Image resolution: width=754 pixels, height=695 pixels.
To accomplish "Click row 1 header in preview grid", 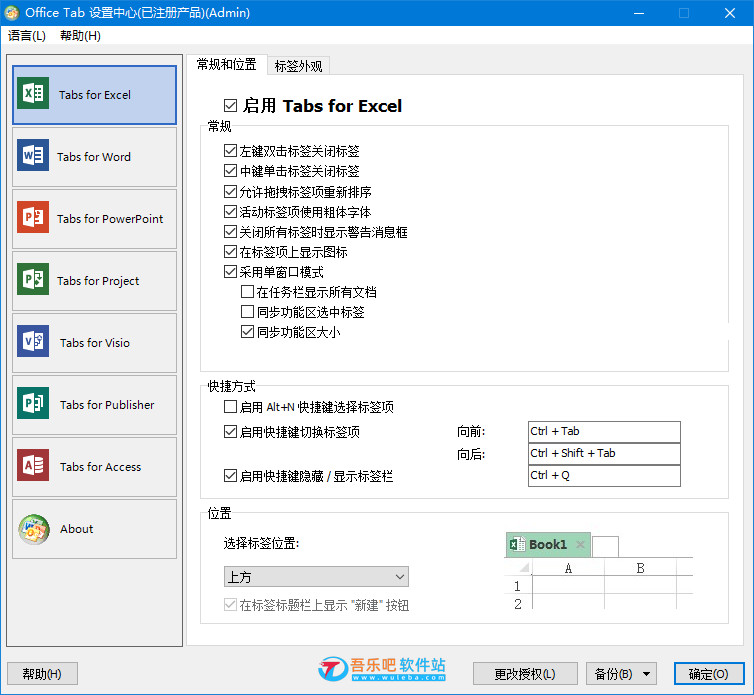I will (x=517, y=586).
